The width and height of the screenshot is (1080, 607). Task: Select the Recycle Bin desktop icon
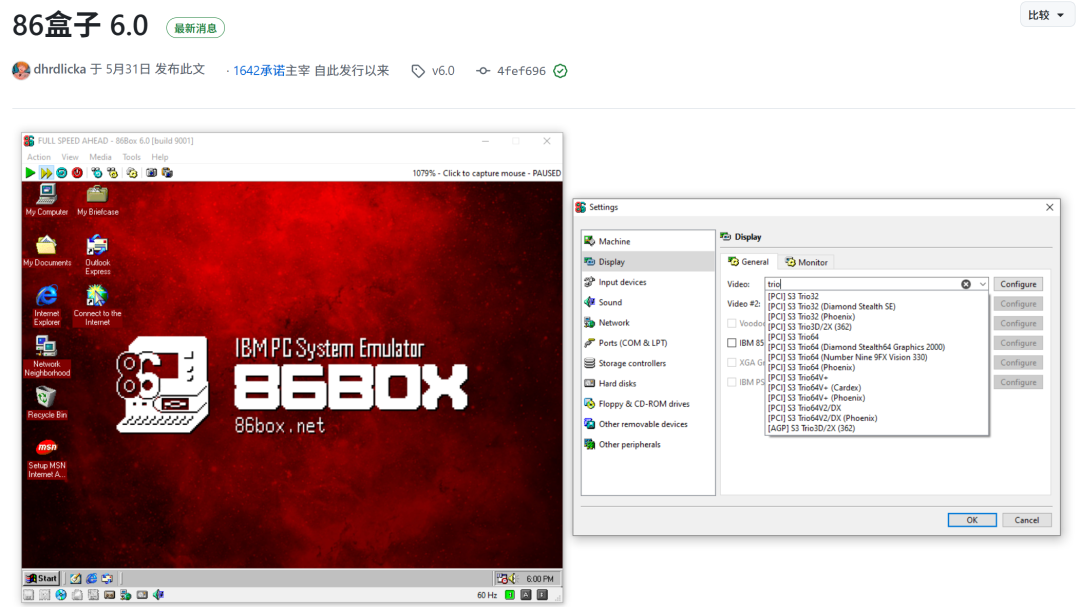pos(47,402)
